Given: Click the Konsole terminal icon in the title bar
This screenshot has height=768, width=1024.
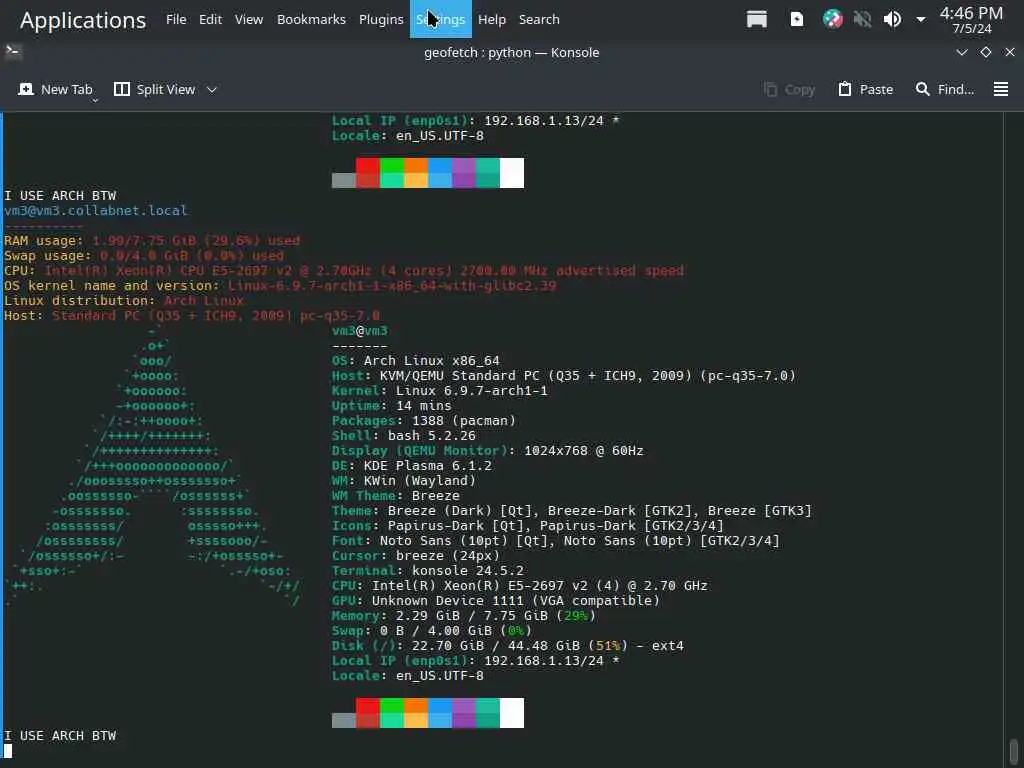Looking at the screenshot, I should click(13, 52).
